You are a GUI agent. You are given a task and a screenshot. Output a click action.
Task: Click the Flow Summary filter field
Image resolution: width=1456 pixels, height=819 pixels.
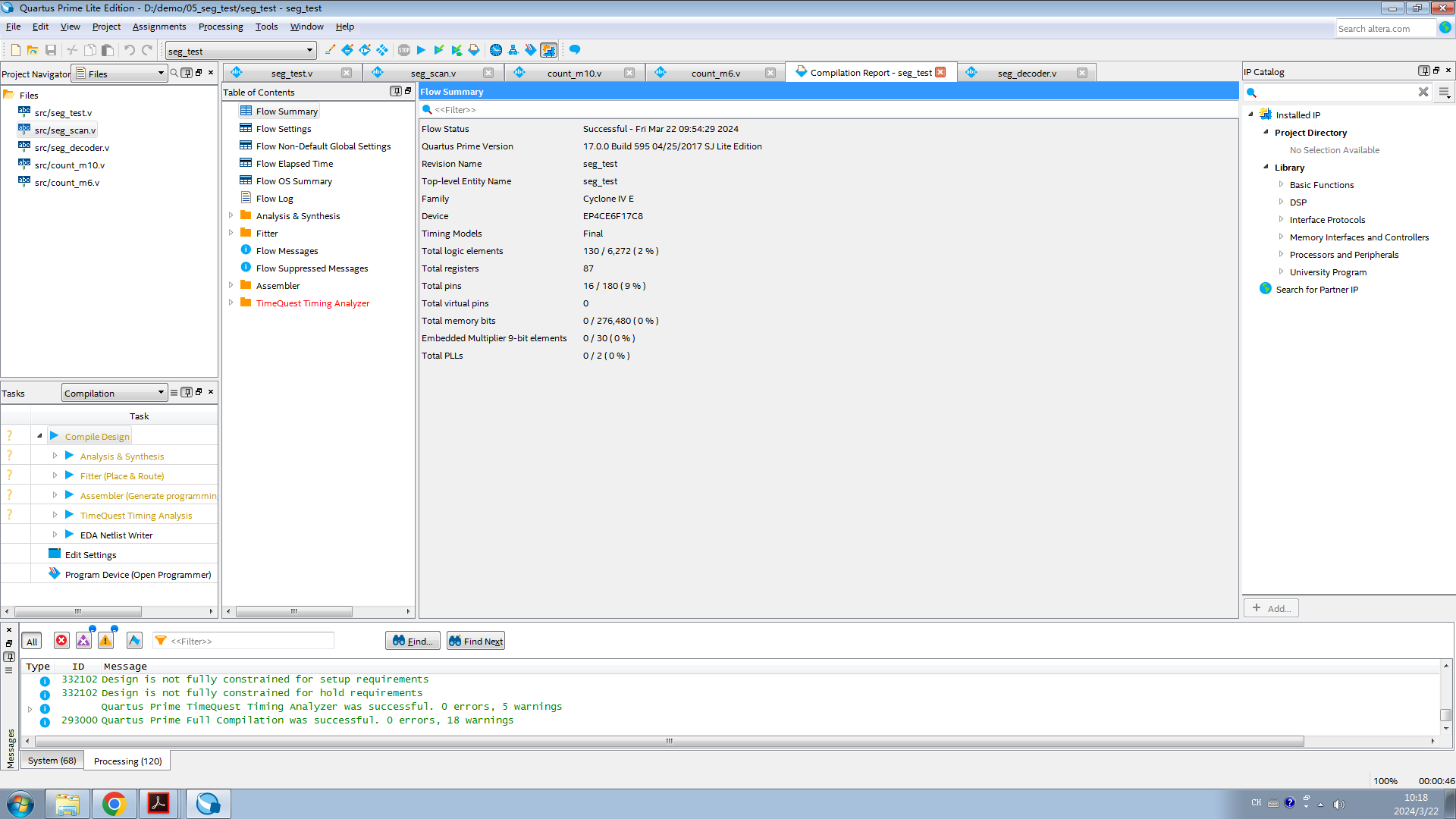[x=829, y=109]
